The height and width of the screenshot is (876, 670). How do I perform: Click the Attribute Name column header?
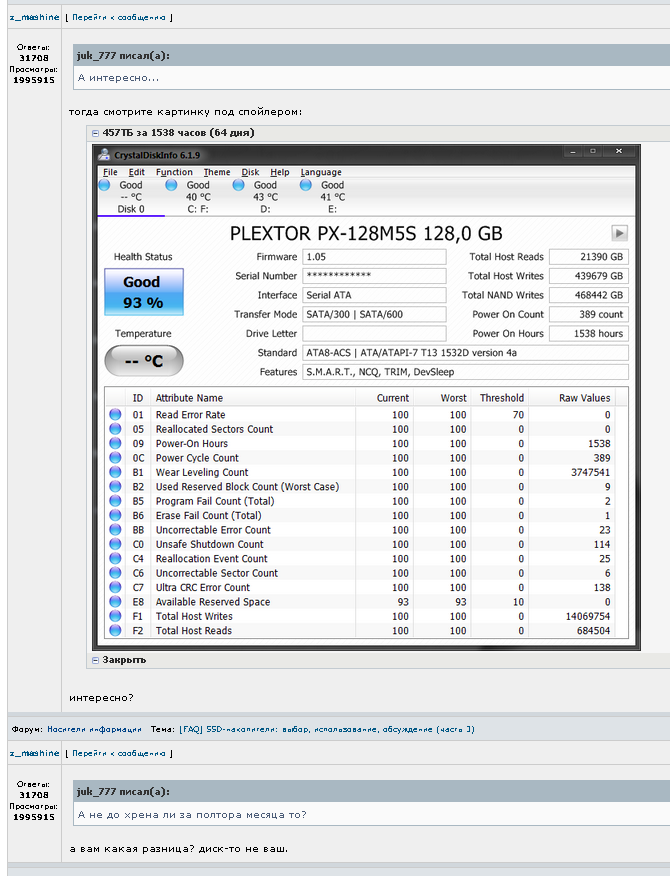[x=189, y=398]
